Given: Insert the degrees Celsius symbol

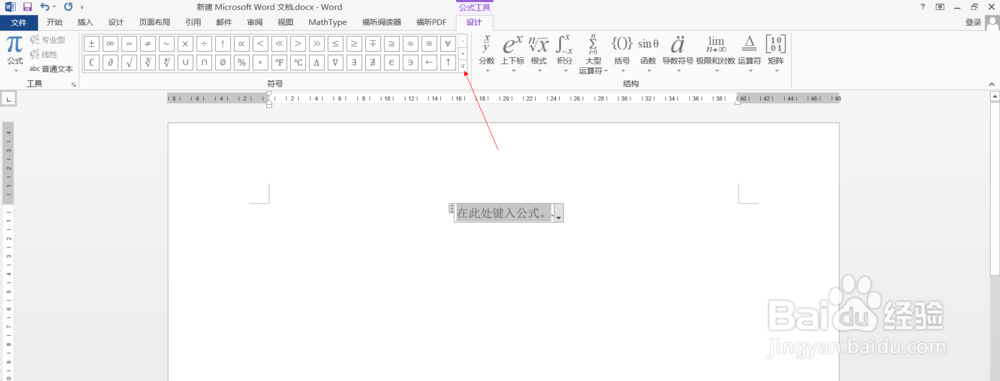Looking at the screenshot, I should pos(298,62).
